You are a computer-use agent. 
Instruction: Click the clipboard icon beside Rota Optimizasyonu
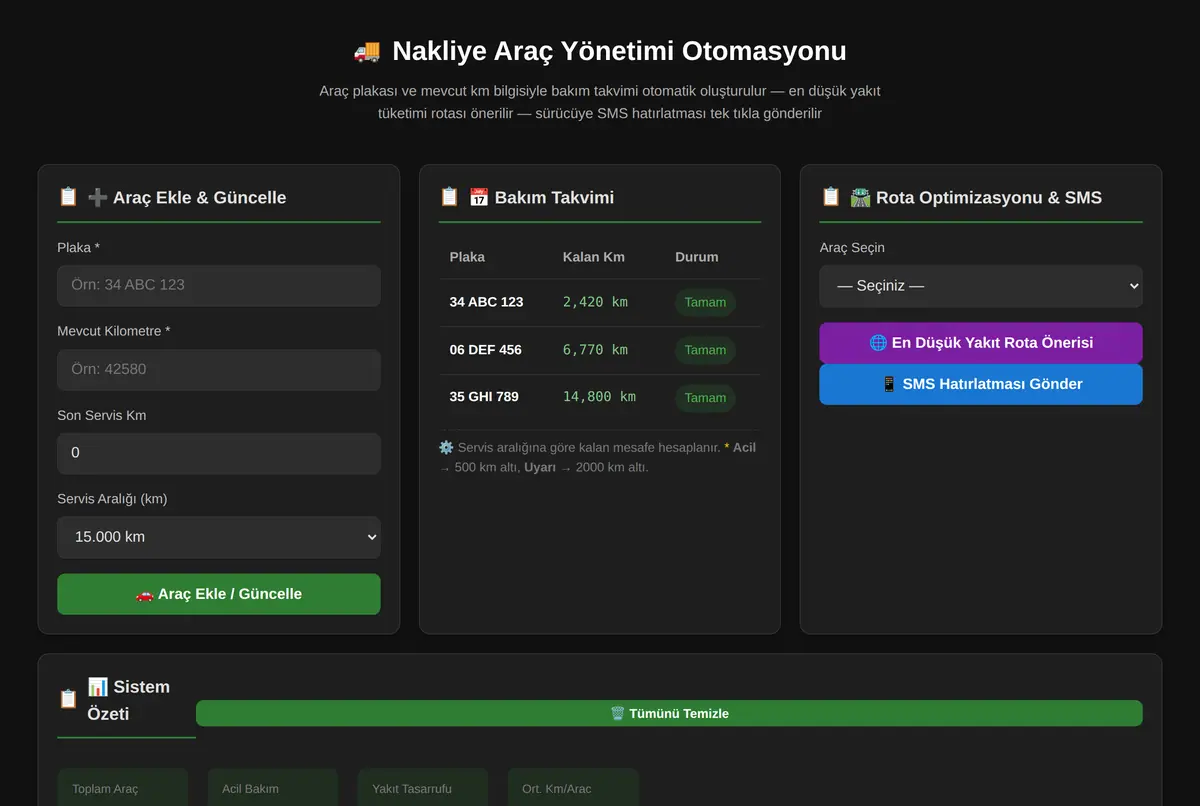[830, 197]
